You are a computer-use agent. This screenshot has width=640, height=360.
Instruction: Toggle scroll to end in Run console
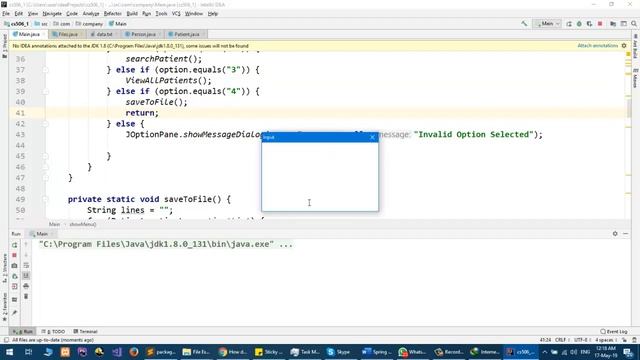(x=26, y=276)
